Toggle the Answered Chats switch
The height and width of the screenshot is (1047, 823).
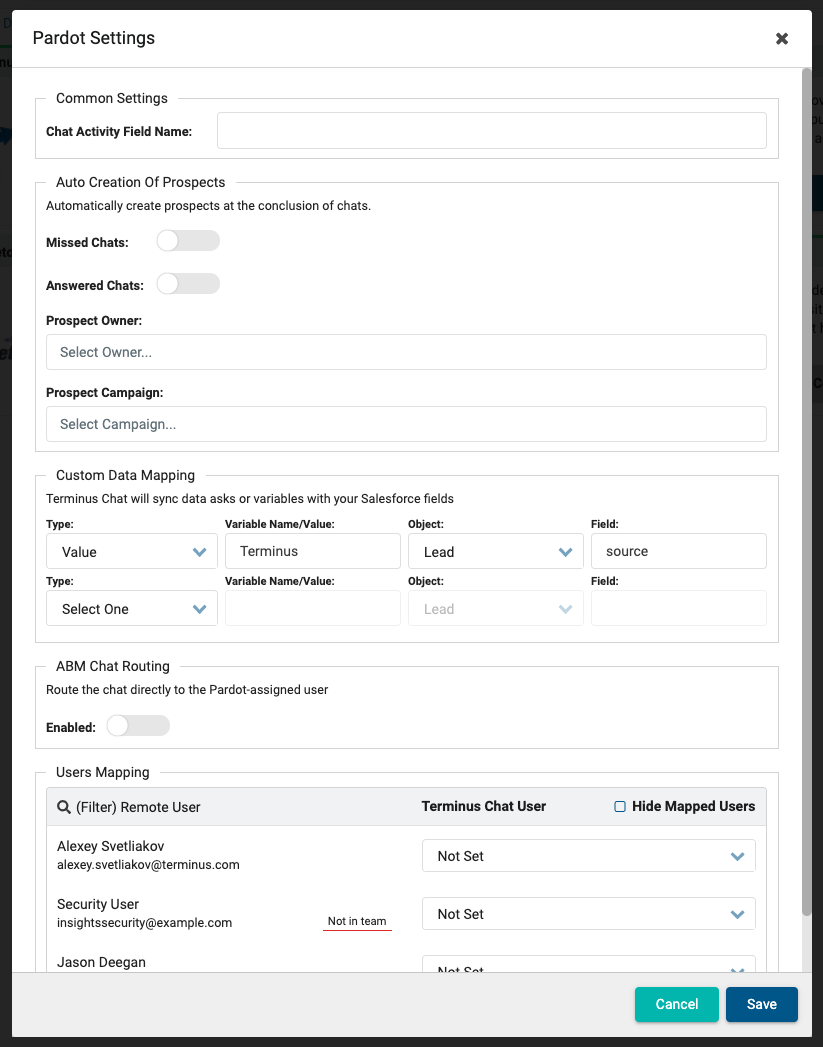[x=188, y=284]
